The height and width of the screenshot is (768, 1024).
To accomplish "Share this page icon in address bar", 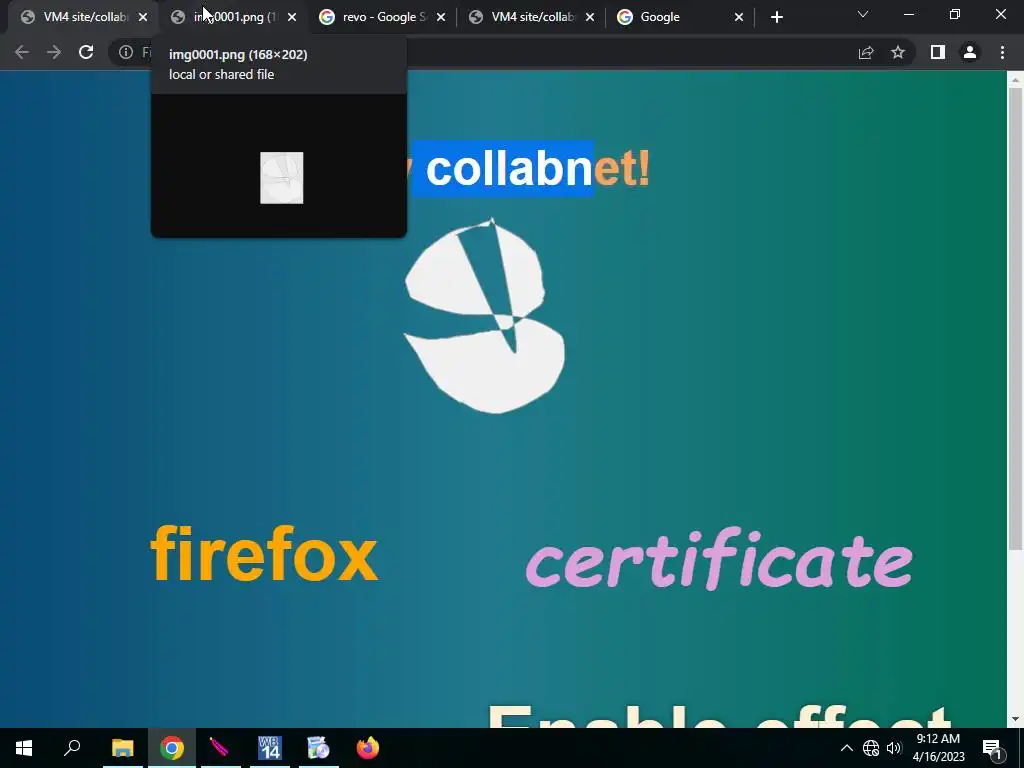I will [866, 52].
